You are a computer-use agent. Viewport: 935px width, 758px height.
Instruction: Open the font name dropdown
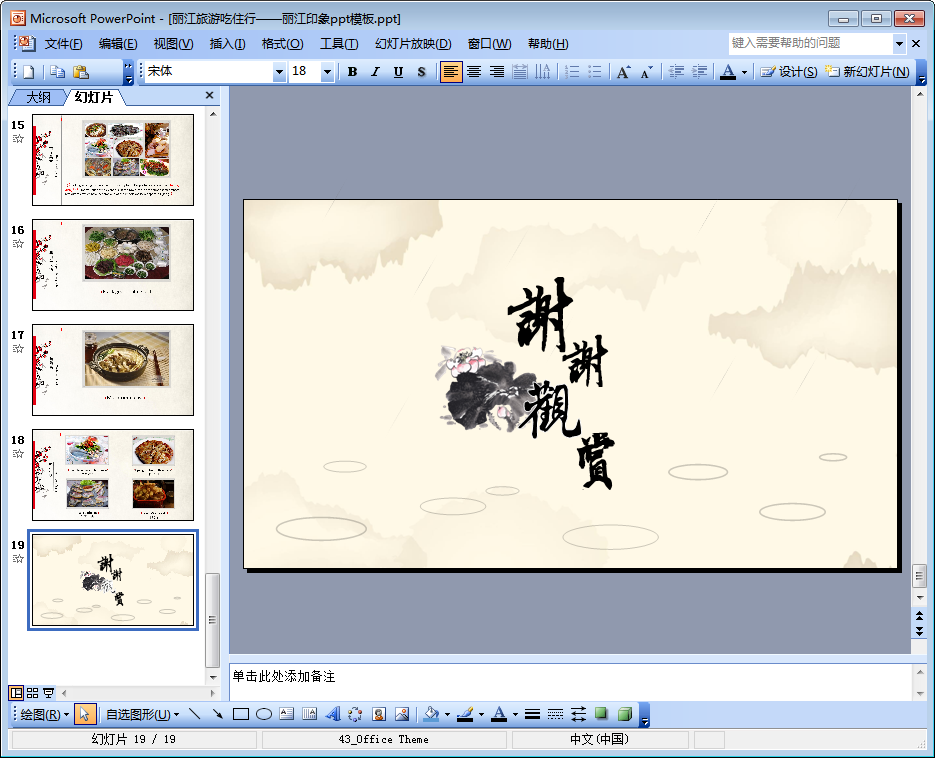click(x=278, y=72)
